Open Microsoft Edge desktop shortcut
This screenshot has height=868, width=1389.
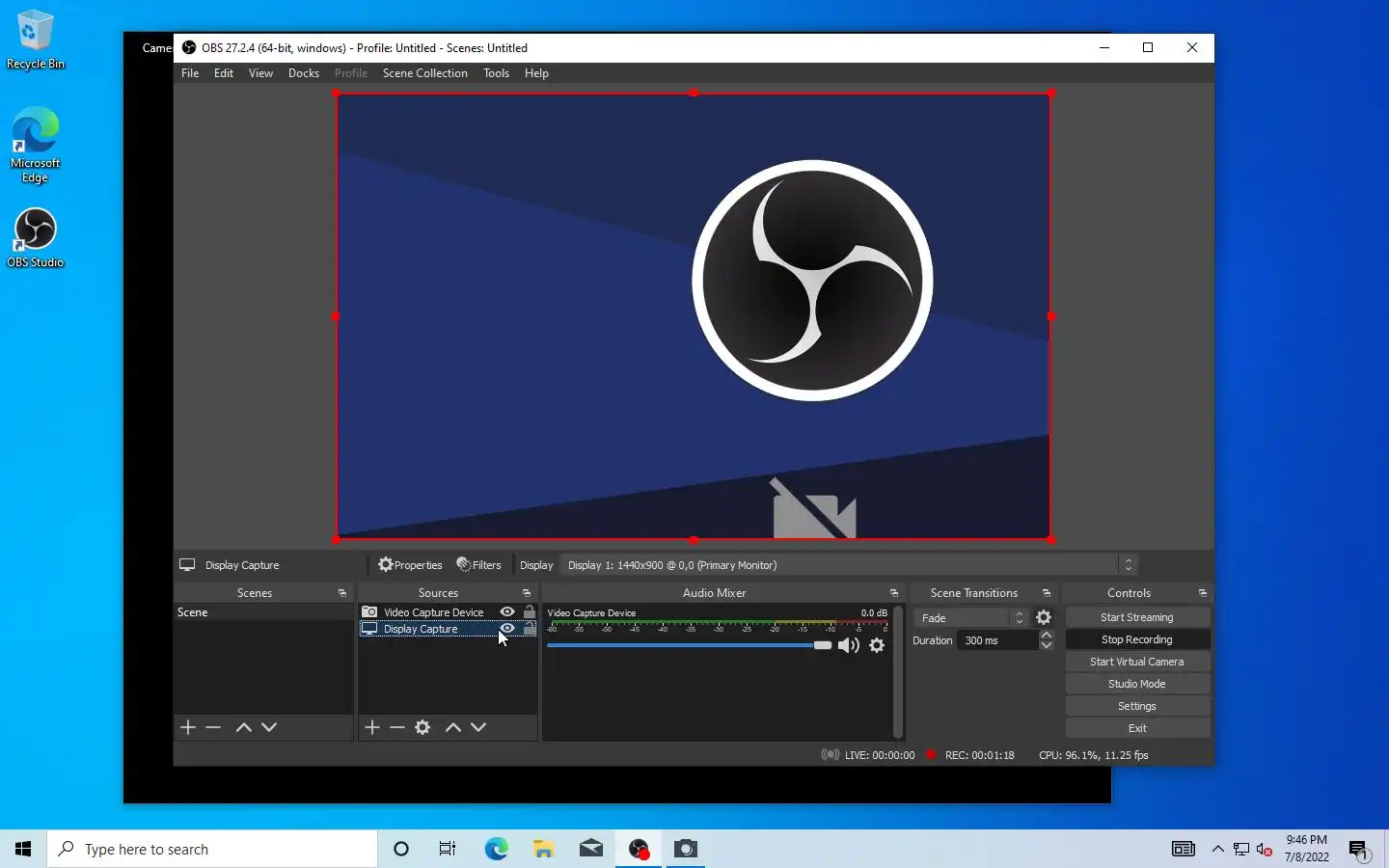coord(36,145)
